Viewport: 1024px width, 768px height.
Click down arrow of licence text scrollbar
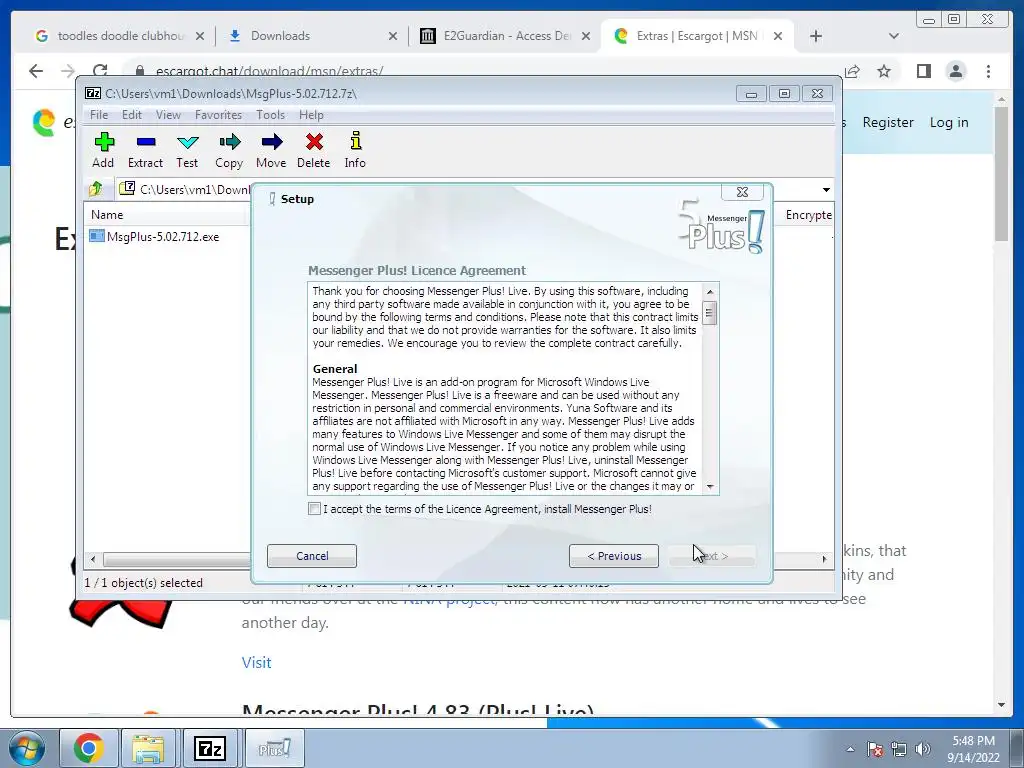pyautogui.click(x=710, y=487)
